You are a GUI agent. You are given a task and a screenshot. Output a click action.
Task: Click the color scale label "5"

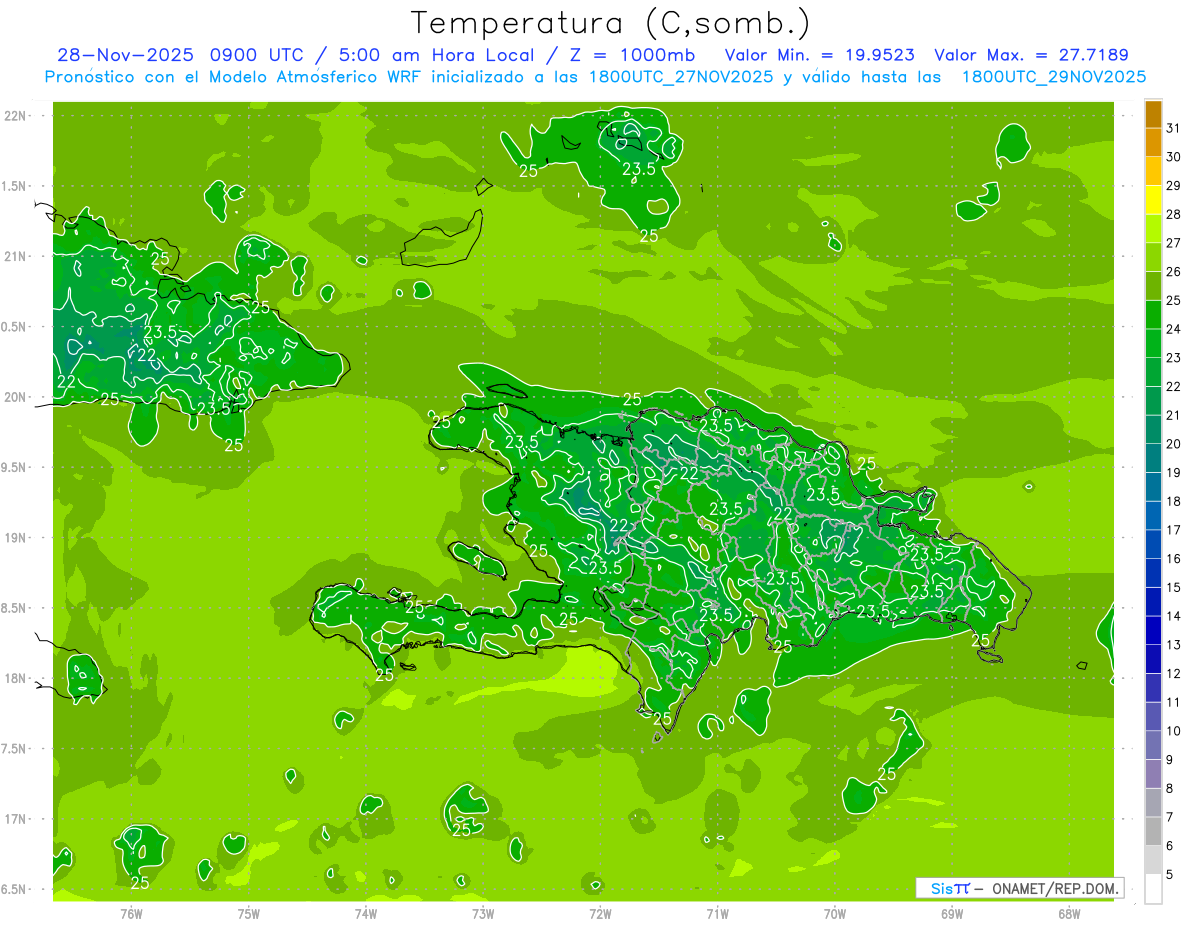click(1170, 875)
